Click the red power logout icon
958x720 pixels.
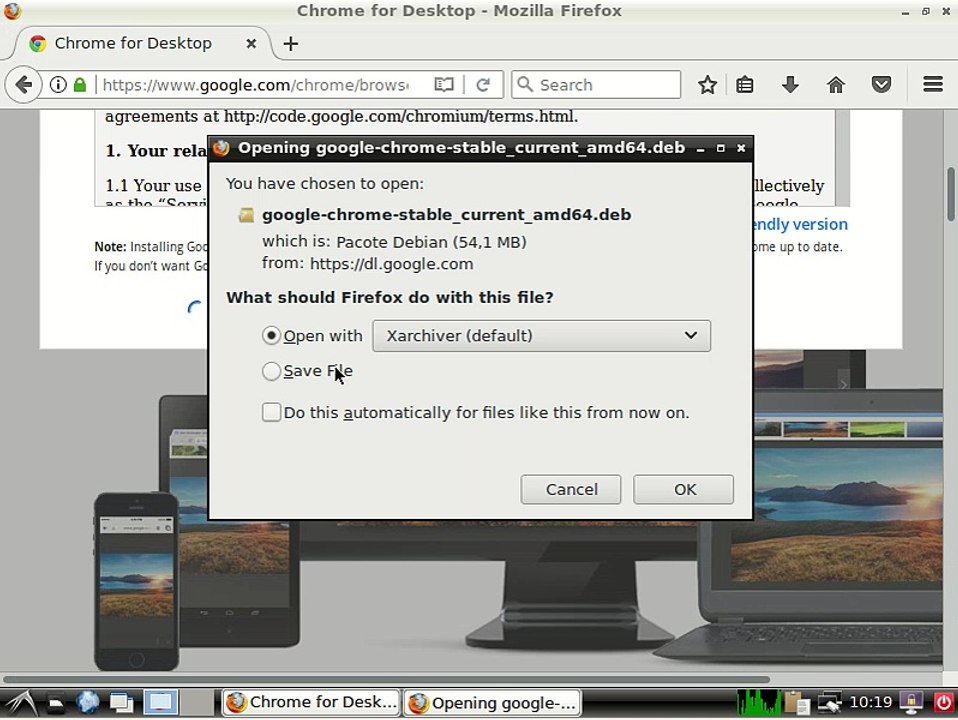944,702
